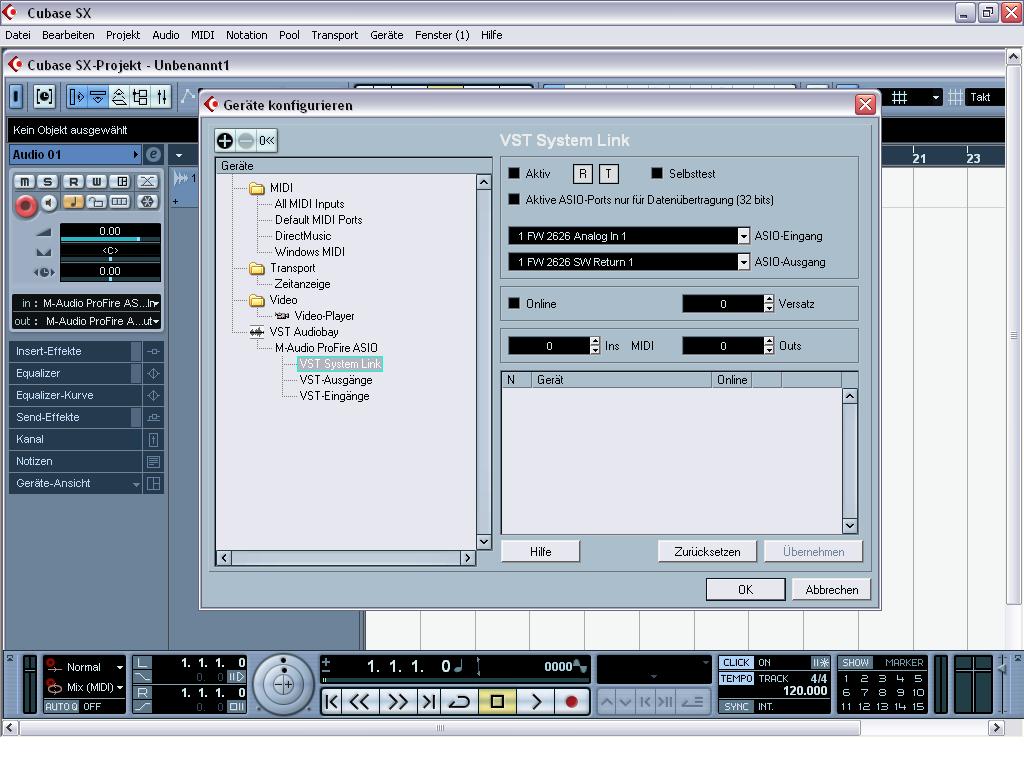Mute the Audio 01 track with M button
This screenshot has width=1024, height=768.
pyautogui.click(x=25, y=182)
